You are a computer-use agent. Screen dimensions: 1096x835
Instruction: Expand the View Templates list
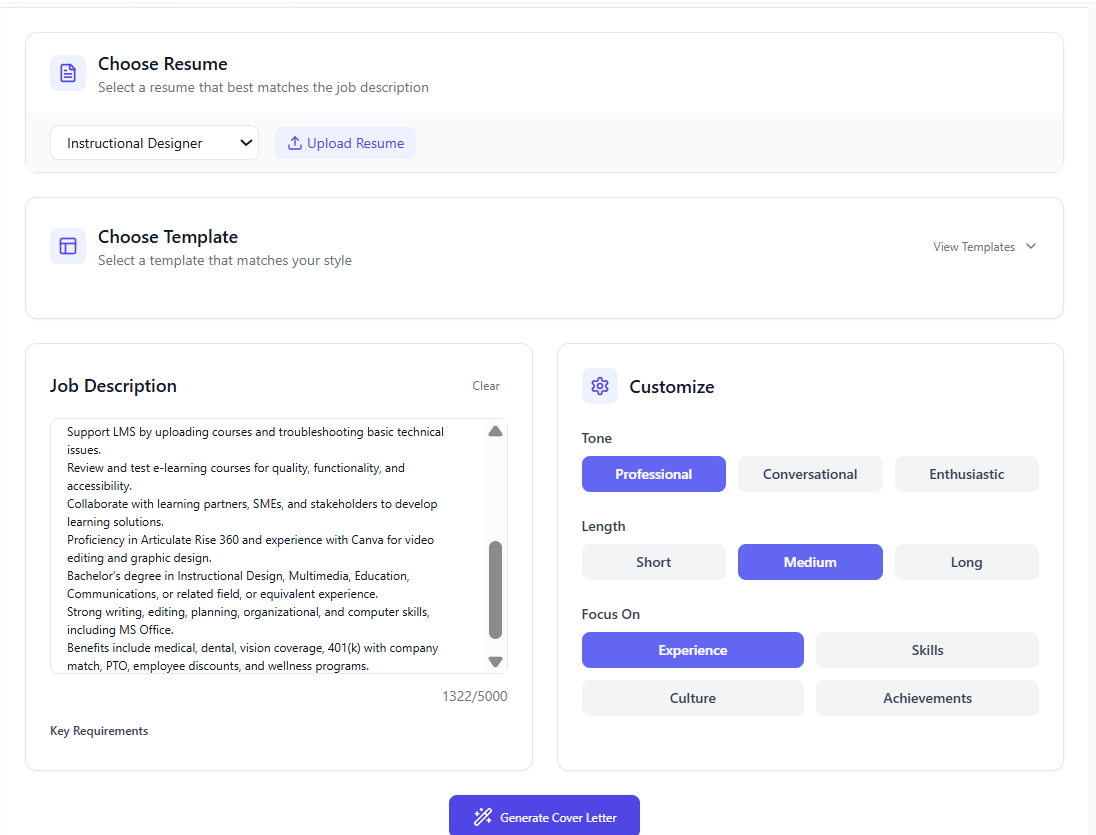pos(984,246)
